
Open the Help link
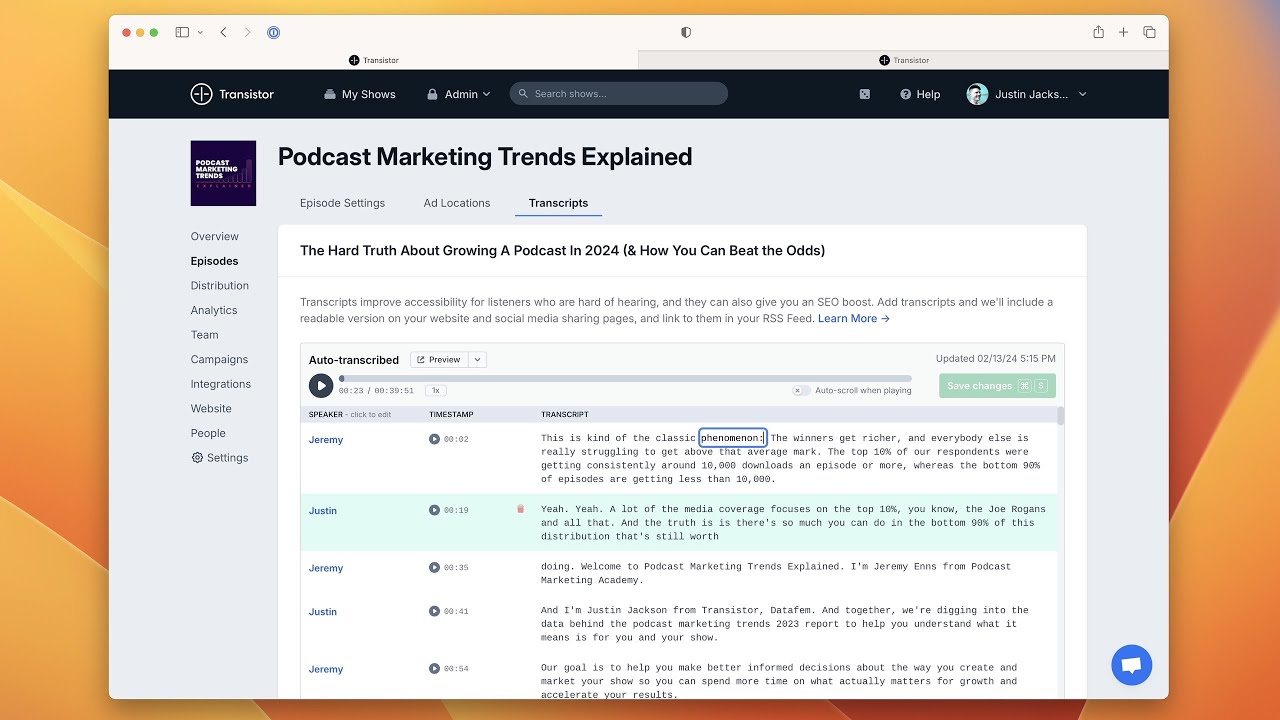(920, 94)
